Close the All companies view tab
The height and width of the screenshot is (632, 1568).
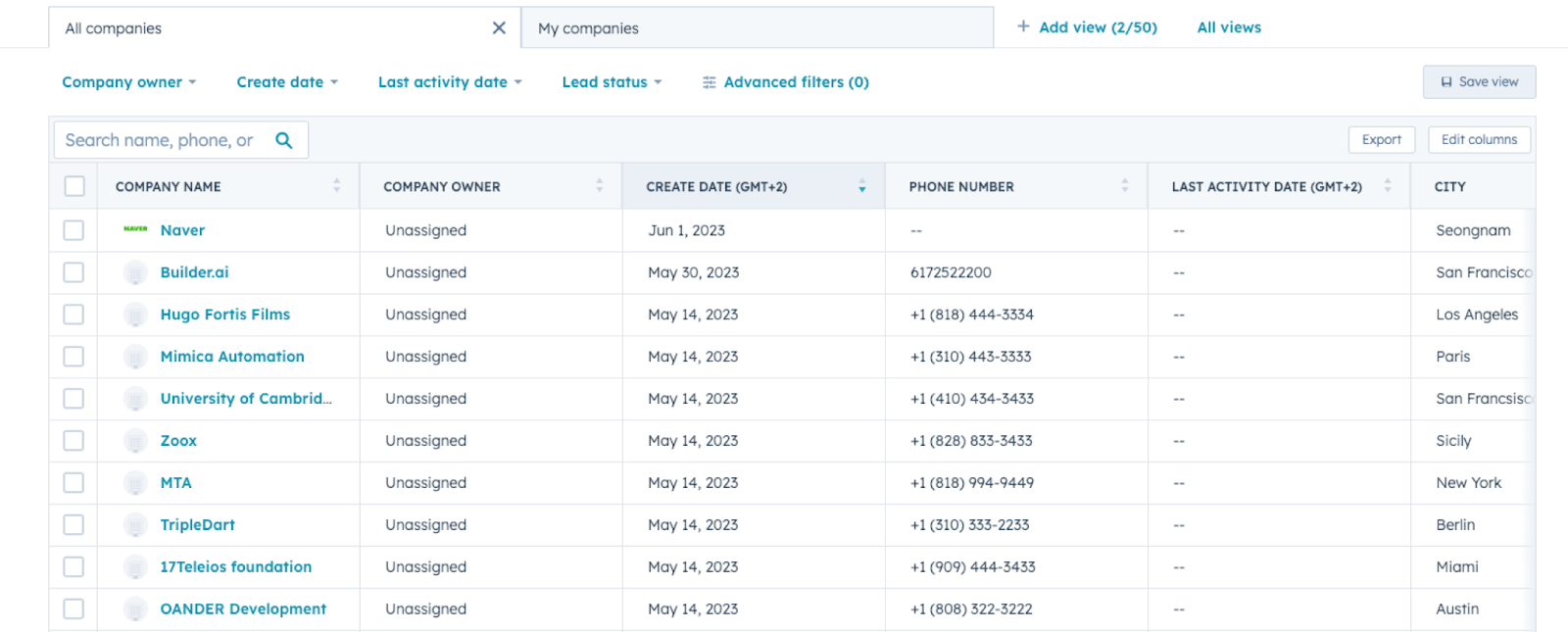click(x=499, y=28)
